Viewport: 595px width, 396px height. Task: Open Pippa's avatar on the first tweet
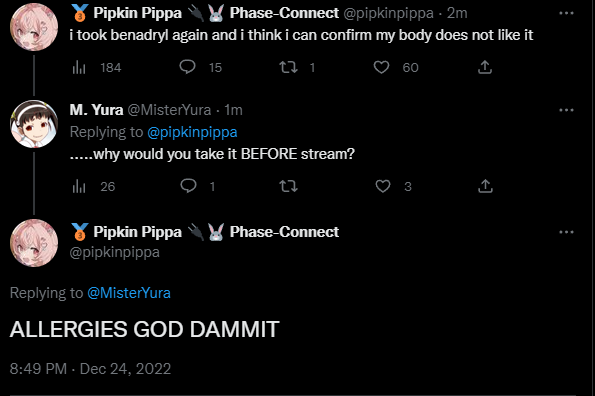coord(34,27)
